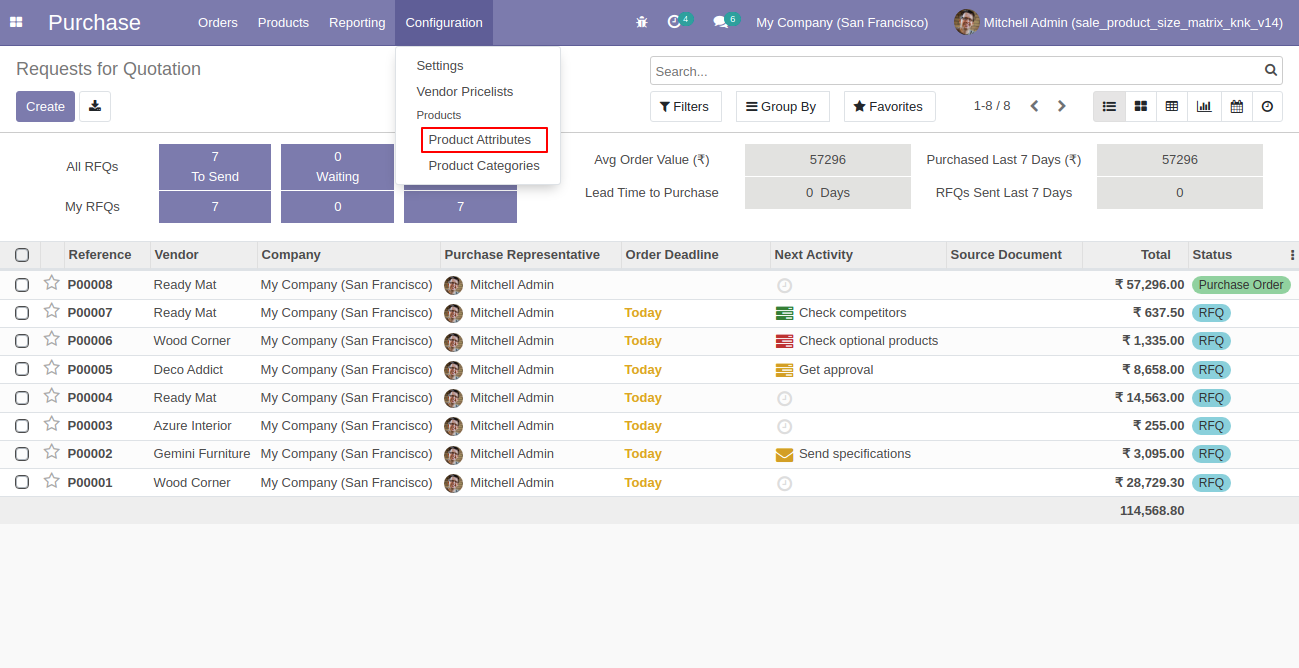Viewport: 1299px width, 668px height.
Task: Star P00007 as favorite
Action: tap(52, 311)
